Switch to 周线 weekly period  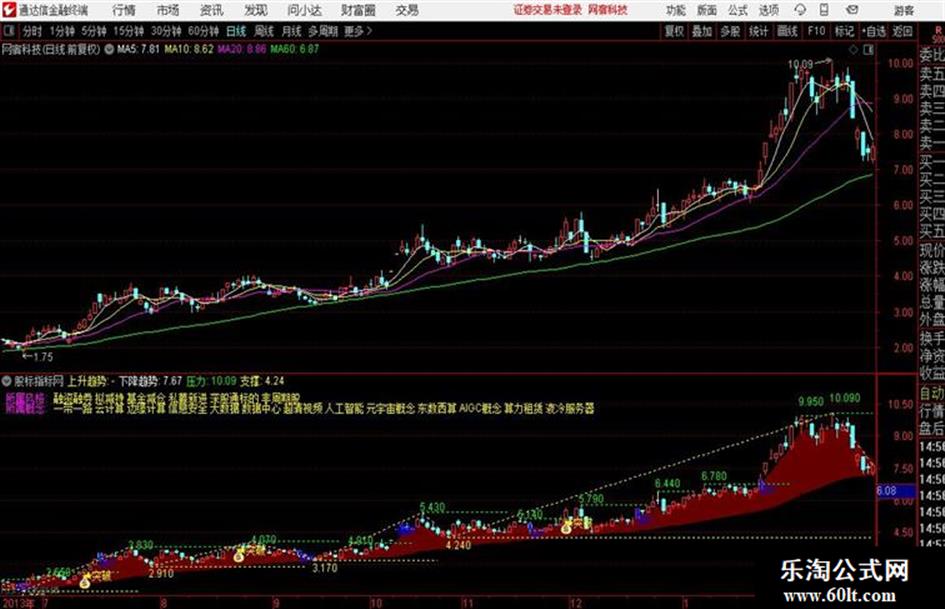[264, 31]
